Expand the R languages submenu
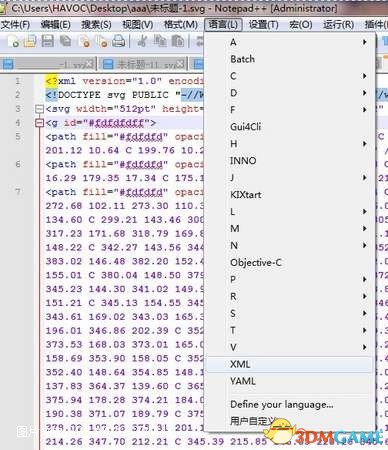Image resolution: width=388 pixels, height=450 pixels. 289,296
